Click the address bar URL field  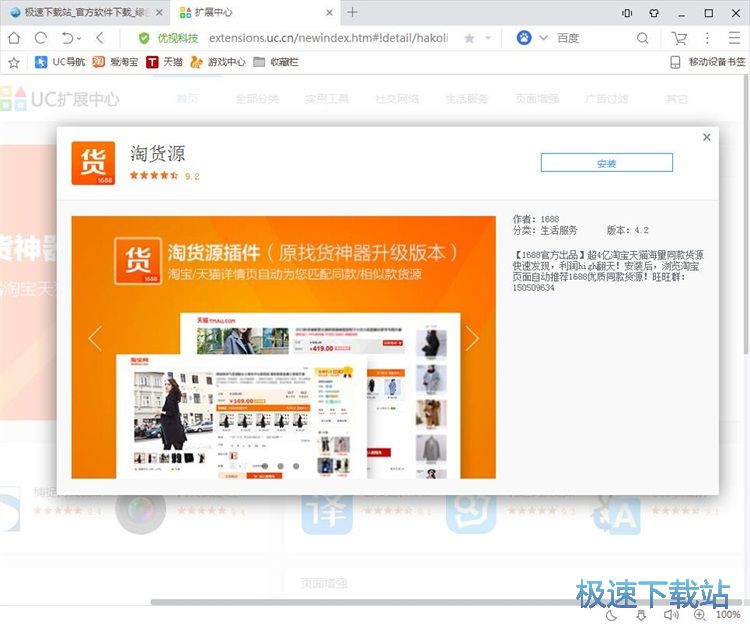pyautogui.click(x=328, y=38)
